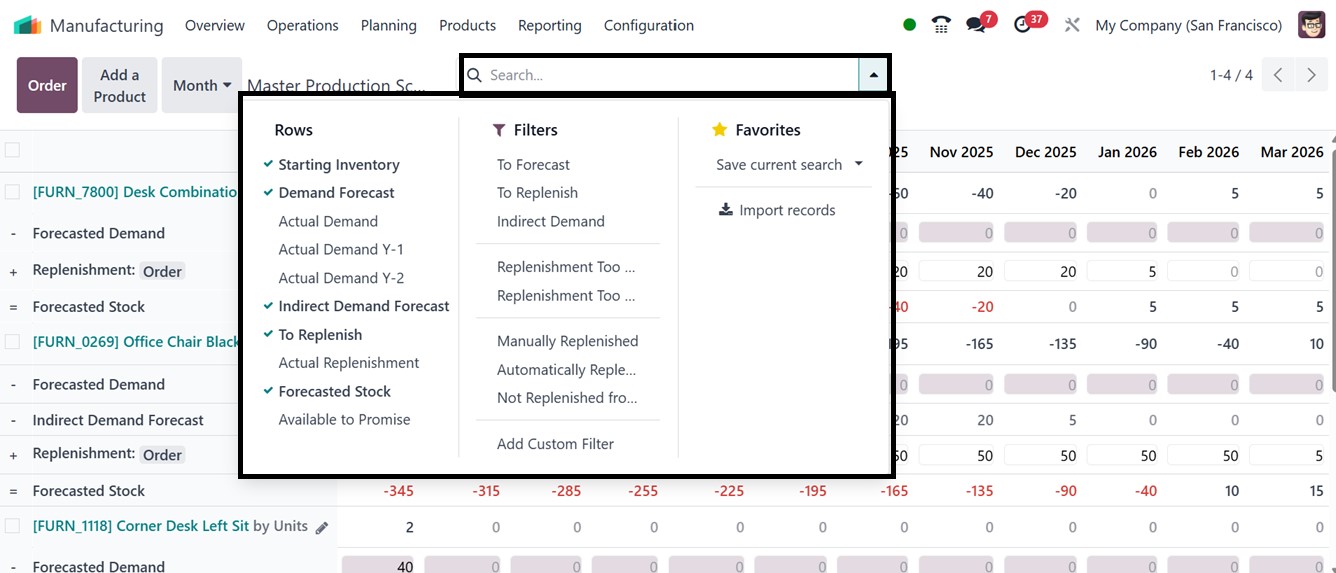Toggle the Actual Demand row option
This screenshot has width=1336, height=573.
(x=328, y=221)
